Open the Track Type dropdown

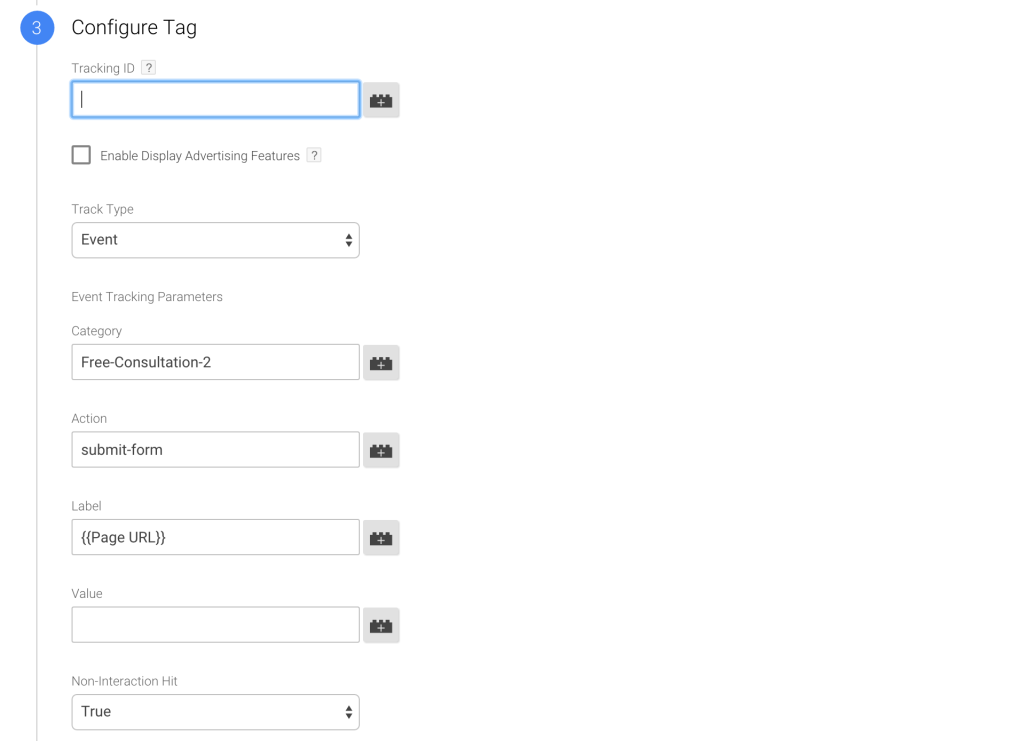coord(216,240)
